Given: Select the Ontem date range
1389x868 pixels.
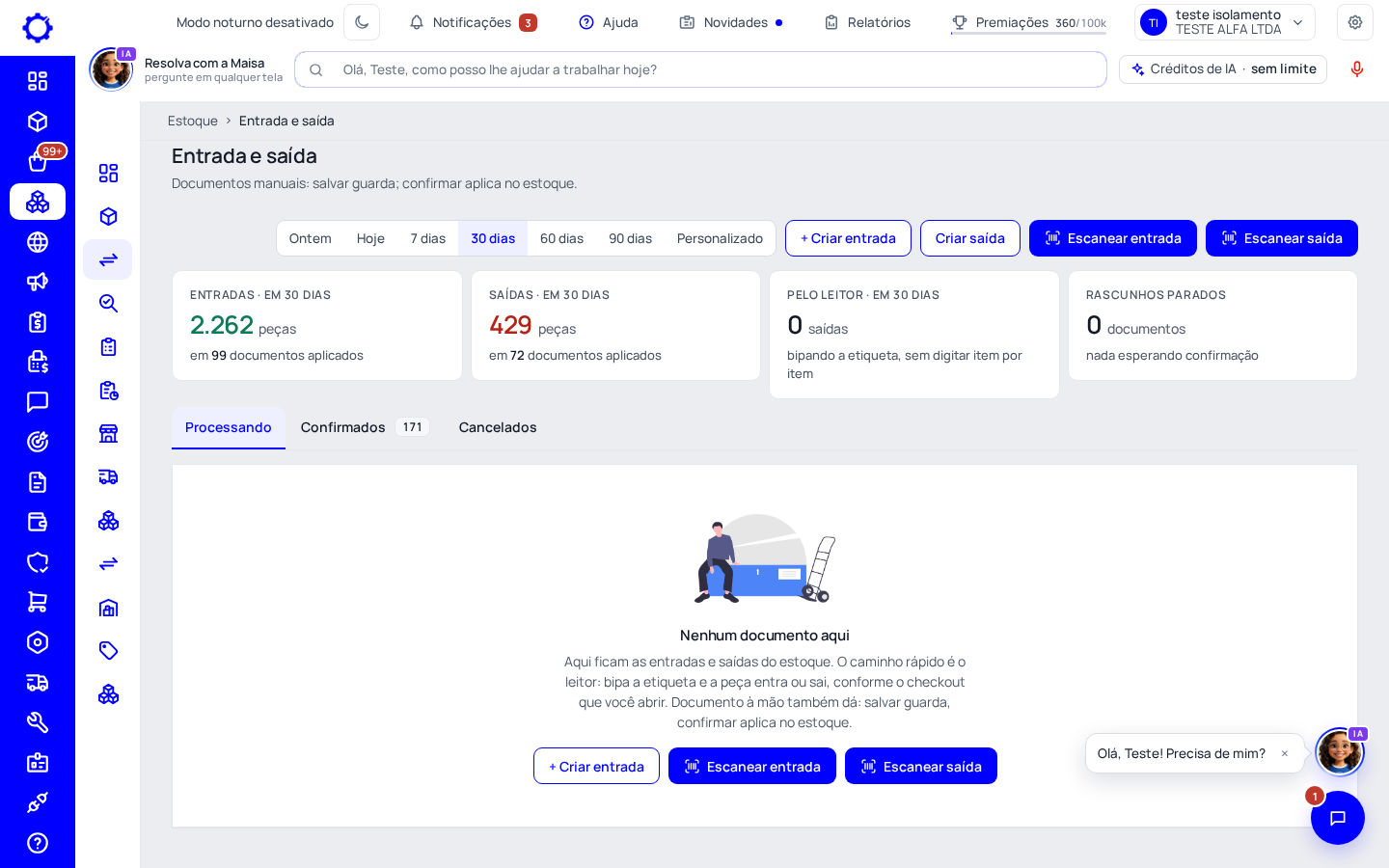Looking at the screenshot, I should (x=311, y=238).
